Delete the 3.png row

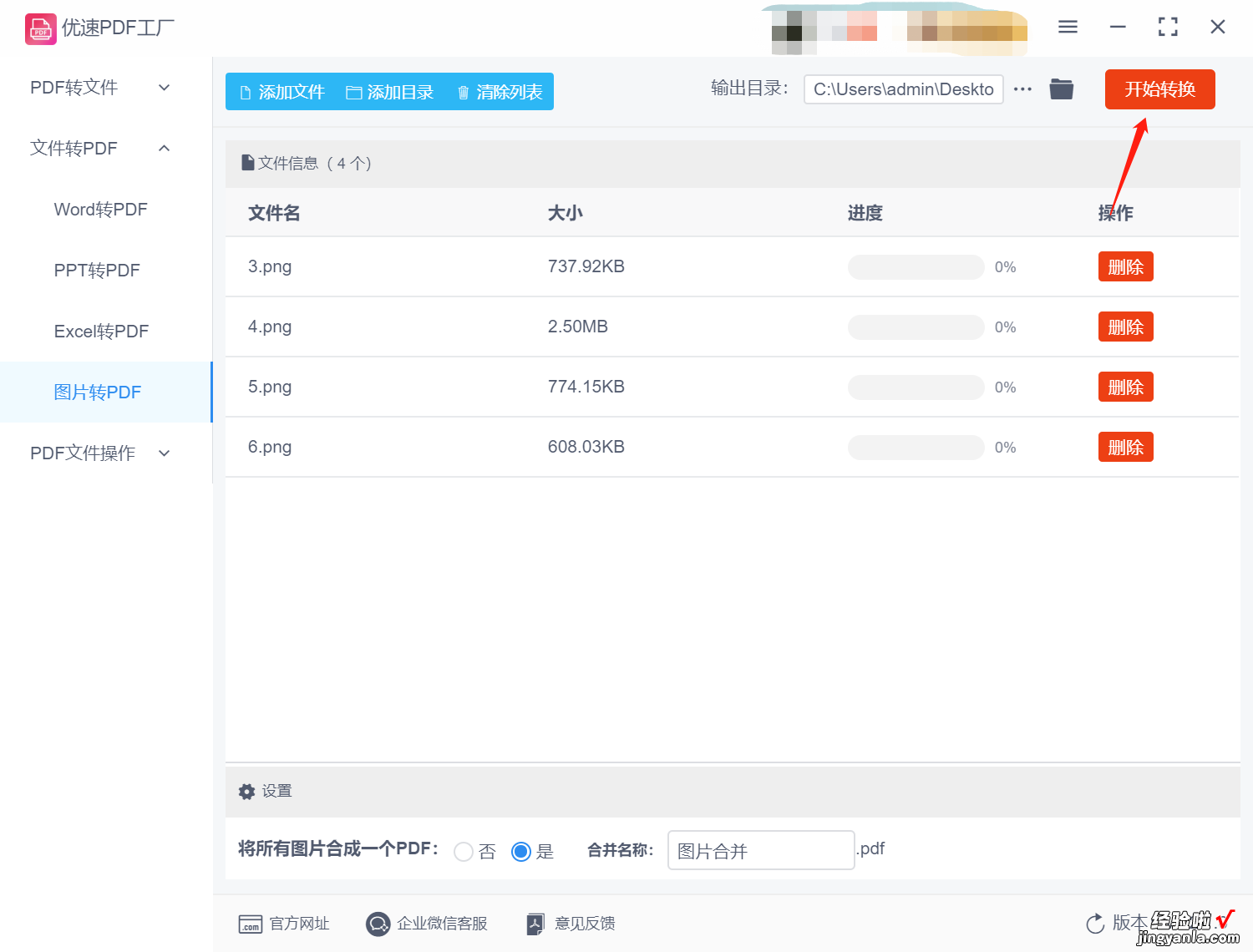(x=1125, y=267)
